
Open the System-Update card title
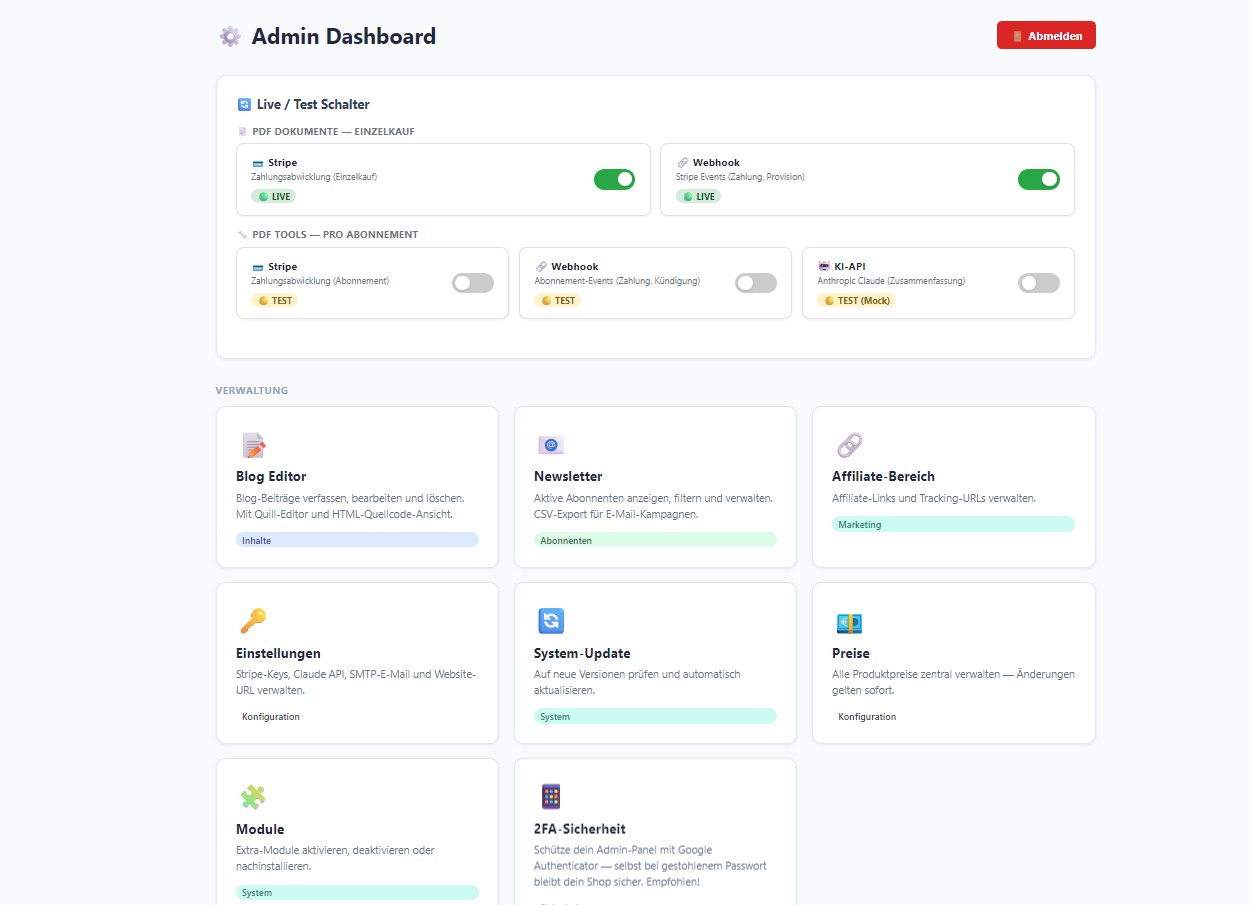582,653
